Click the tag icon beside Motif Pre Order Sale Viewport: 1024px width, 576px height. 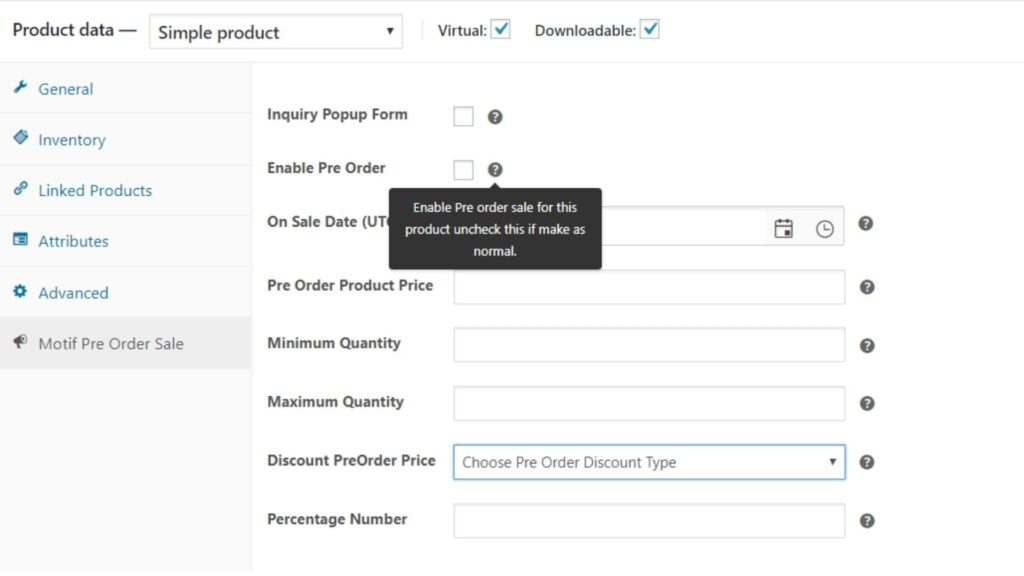point(20,343)
